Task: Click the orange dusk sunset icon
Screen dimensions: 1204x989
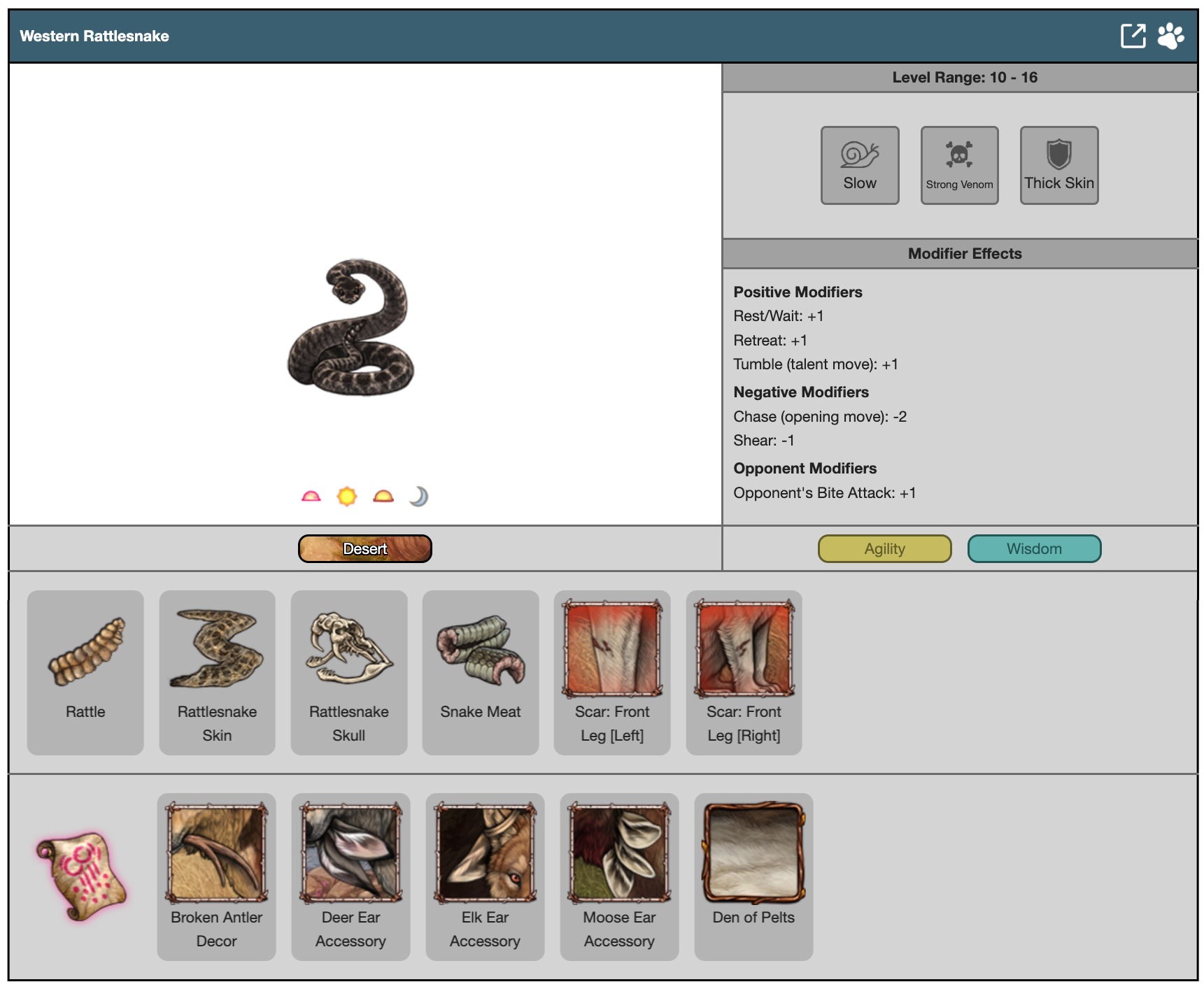Action: click(383, 497)
